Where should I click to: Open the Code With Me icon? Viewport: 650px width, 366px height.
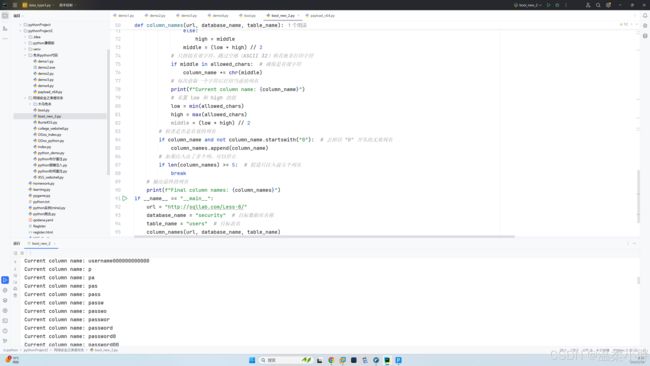coord(588,5)
